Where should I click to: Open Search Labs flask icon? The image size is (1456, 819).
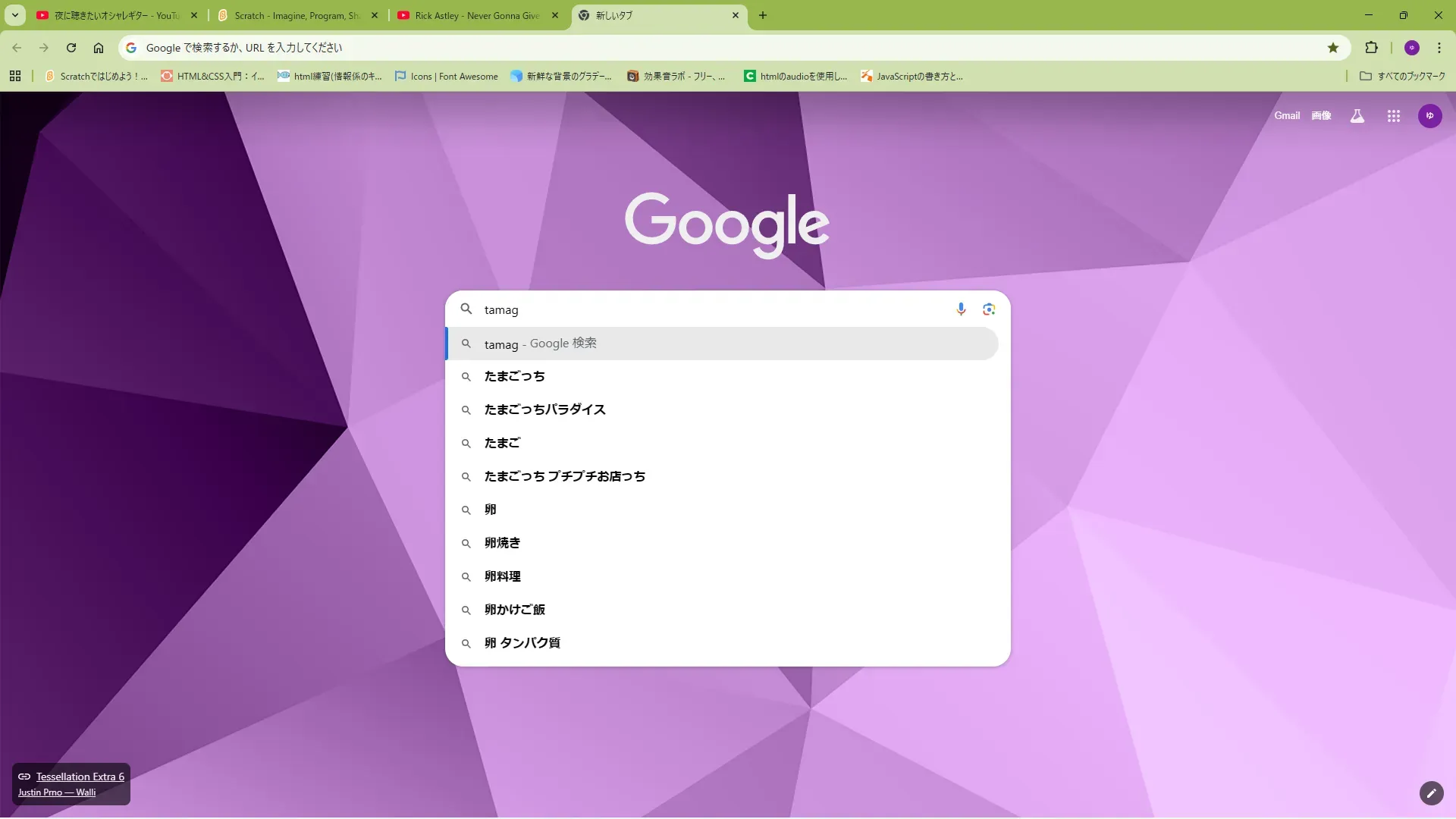pos(1357,116)
